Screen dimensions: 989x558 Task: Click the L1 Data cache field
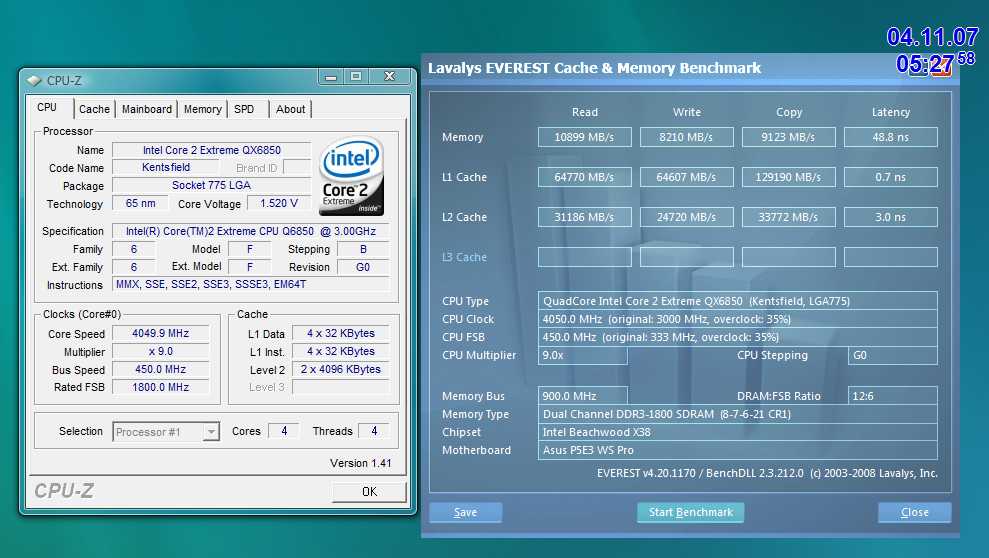click(341, 333)
